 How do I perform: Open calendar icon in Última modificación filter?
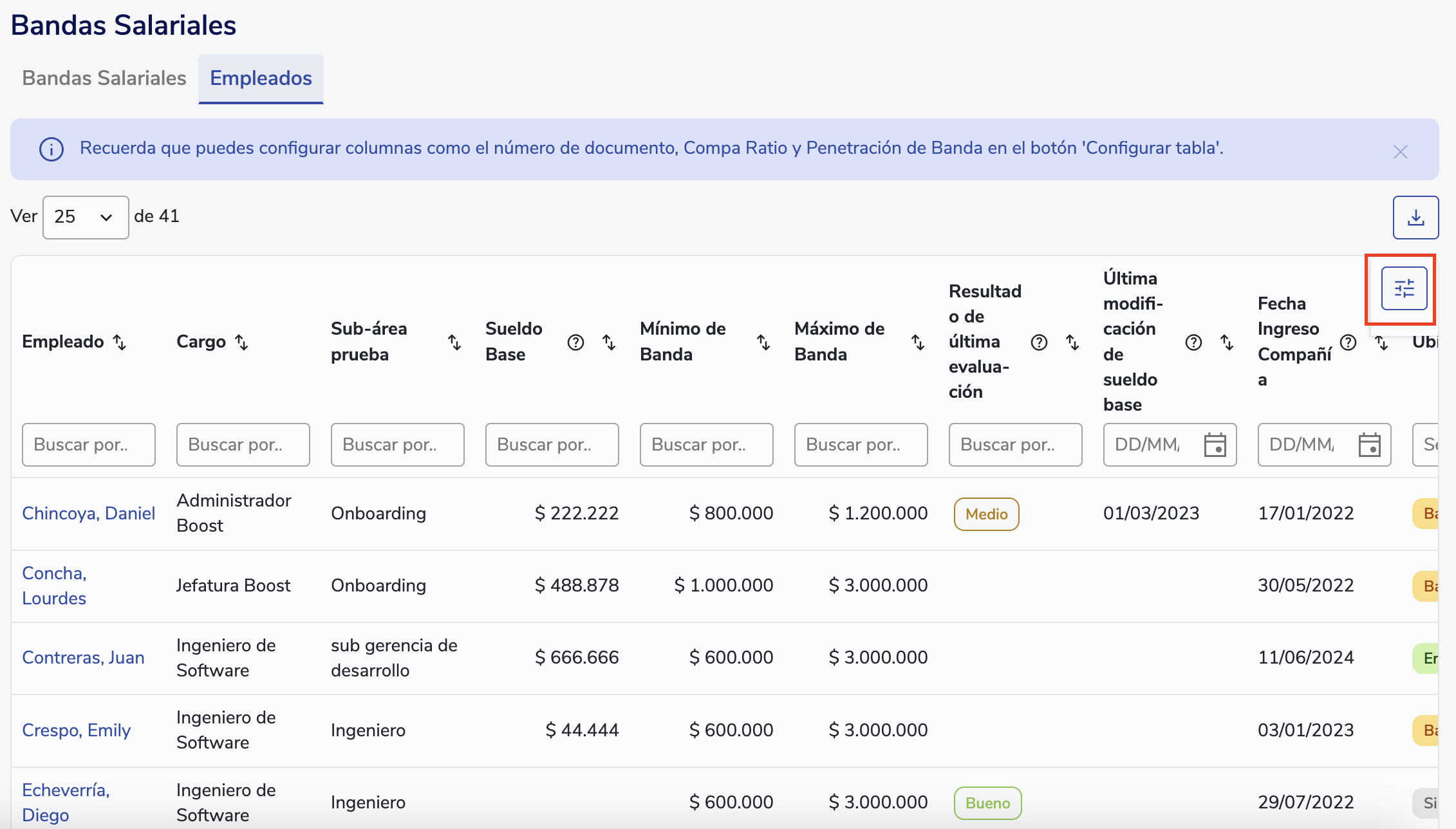coord(1215,445)
